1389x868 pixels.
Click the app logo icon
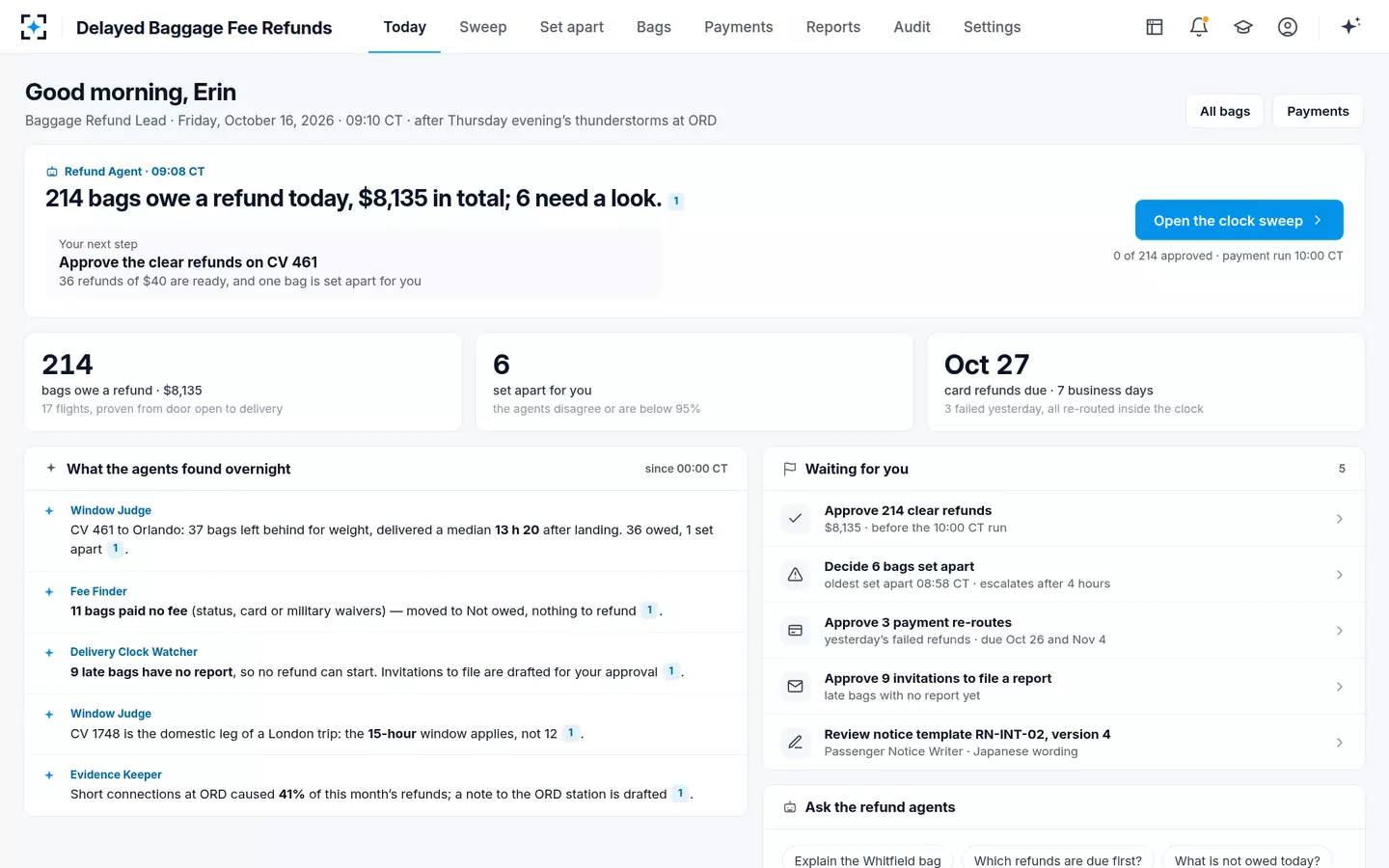[34, 27]
